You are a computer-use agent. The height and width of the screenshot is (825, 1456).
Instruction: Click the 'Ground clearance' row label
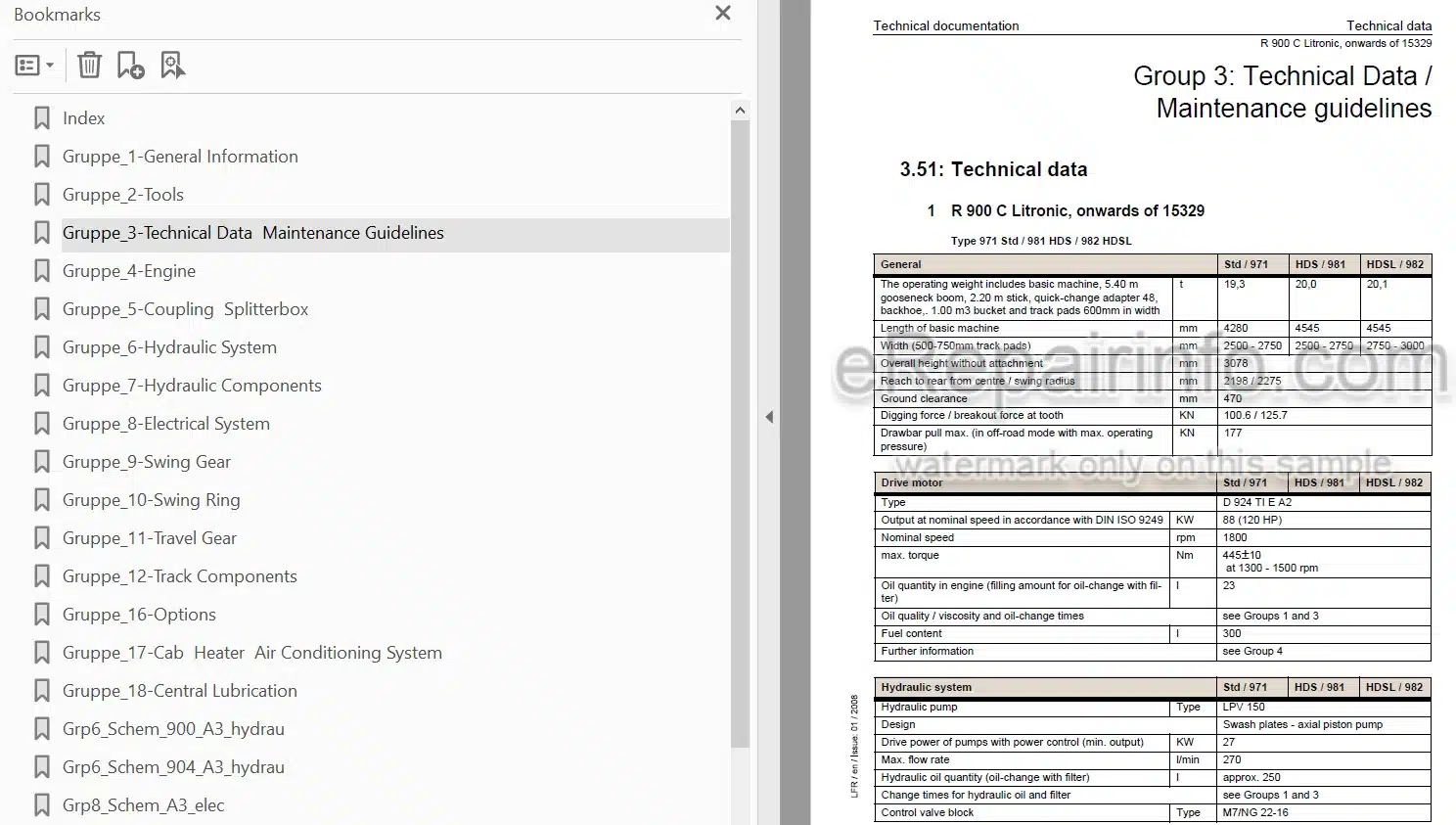[x=924, y=398]
